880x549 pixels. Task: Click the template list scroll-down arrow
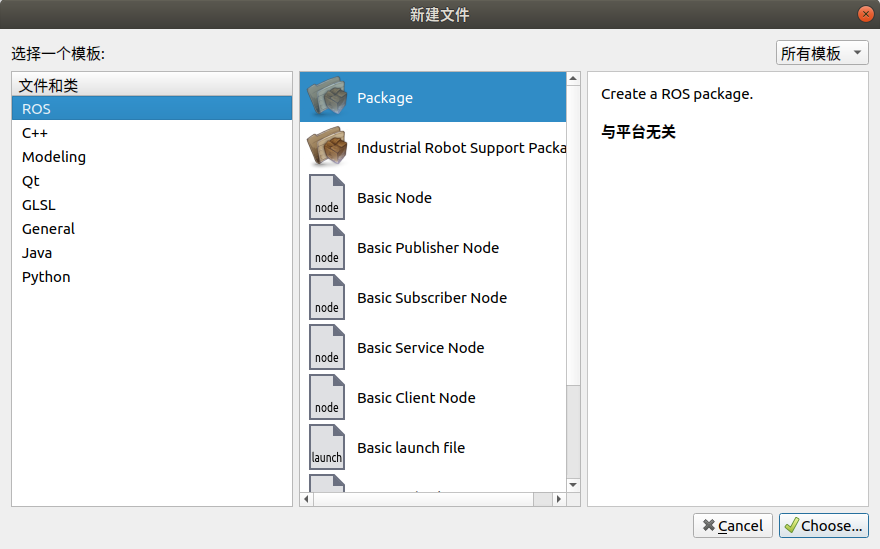(x=573, y=484)
